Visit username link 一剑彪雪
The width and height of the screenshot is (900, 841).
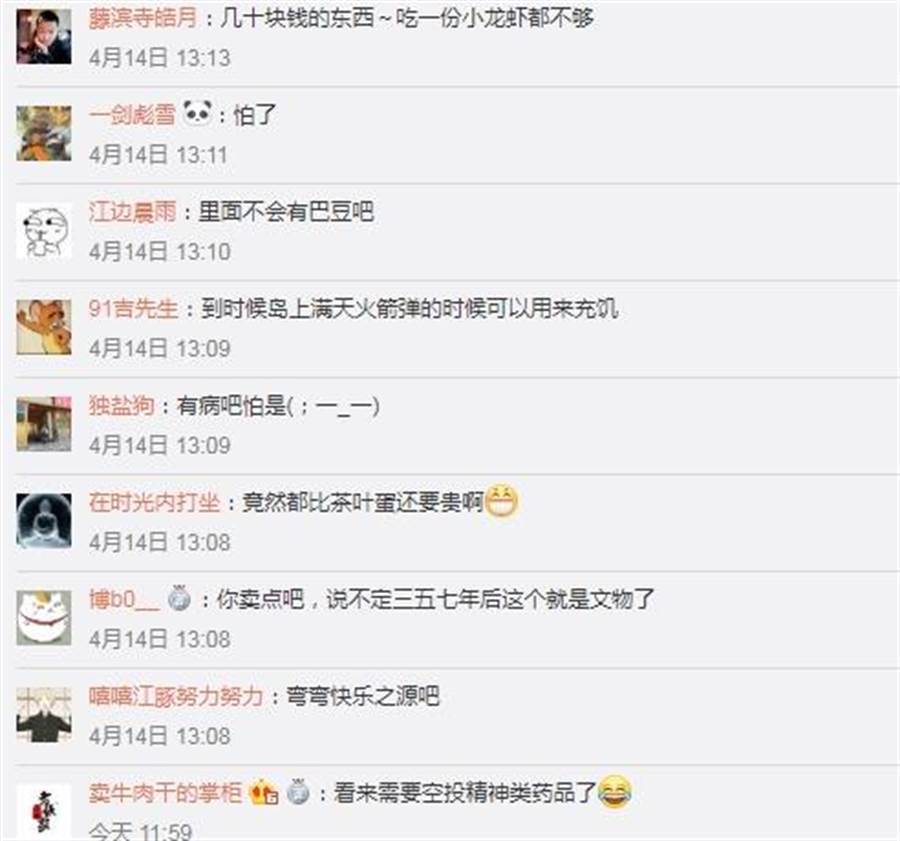coord(132,115)
